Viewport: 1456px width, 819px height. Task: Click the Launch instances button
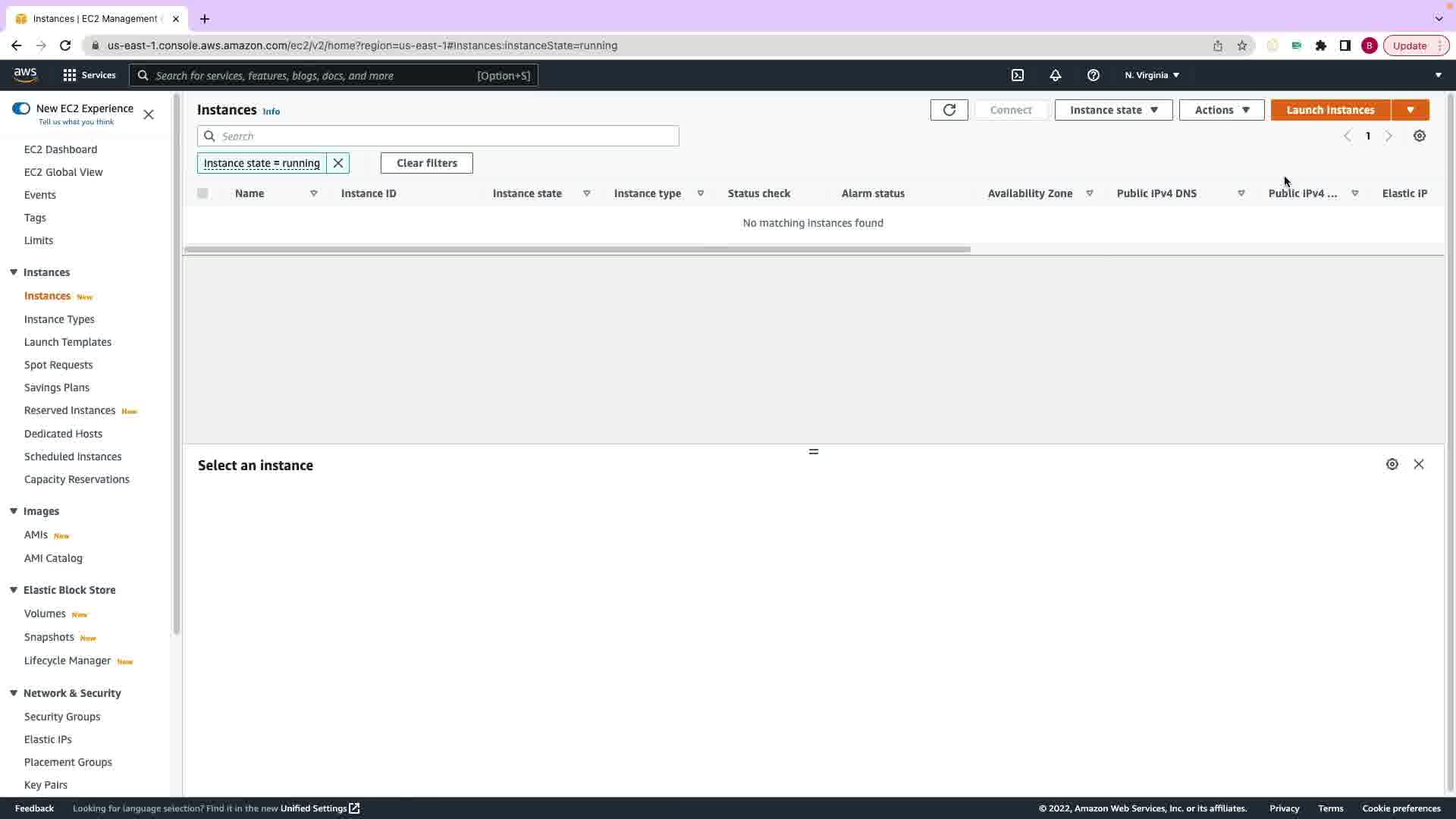pyautogui.click(x=1329, y=110)
